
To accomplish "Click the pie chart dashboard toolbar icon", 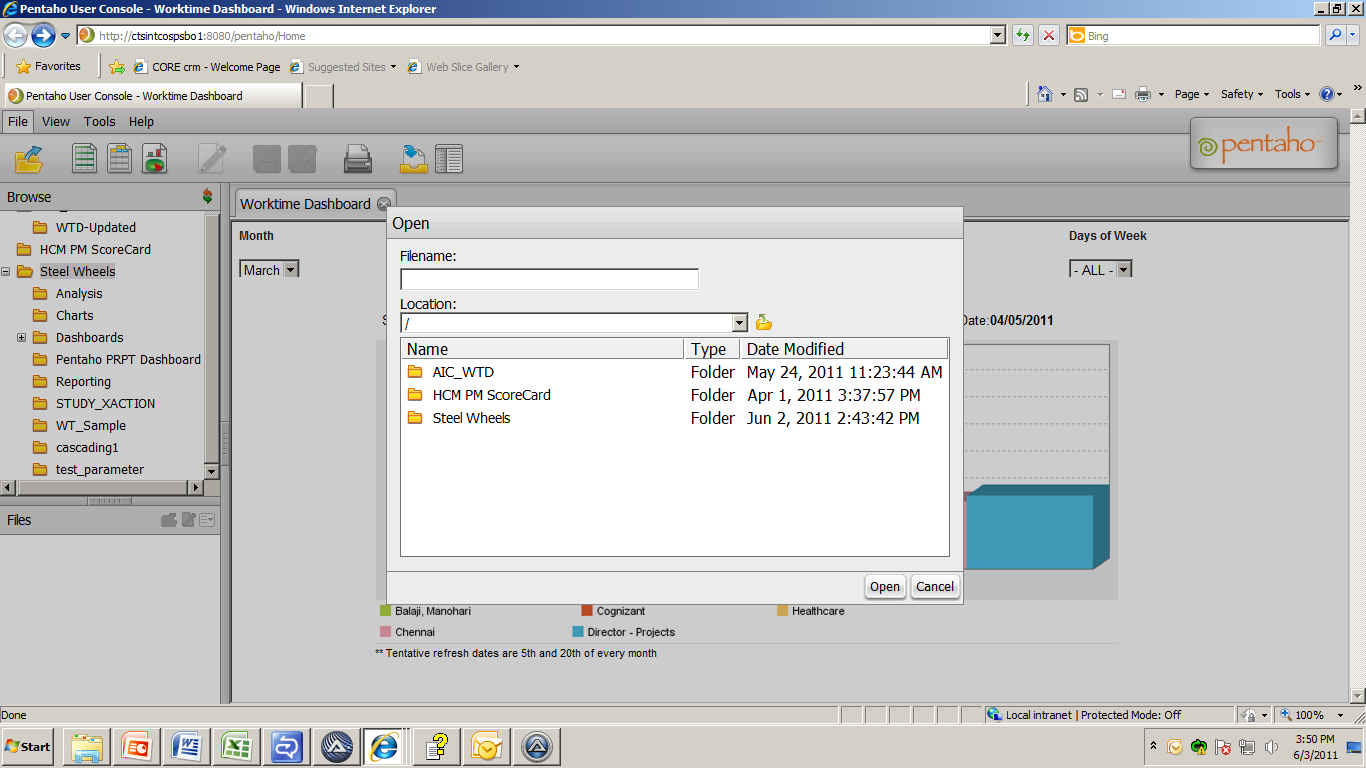I will click(154, 158).
